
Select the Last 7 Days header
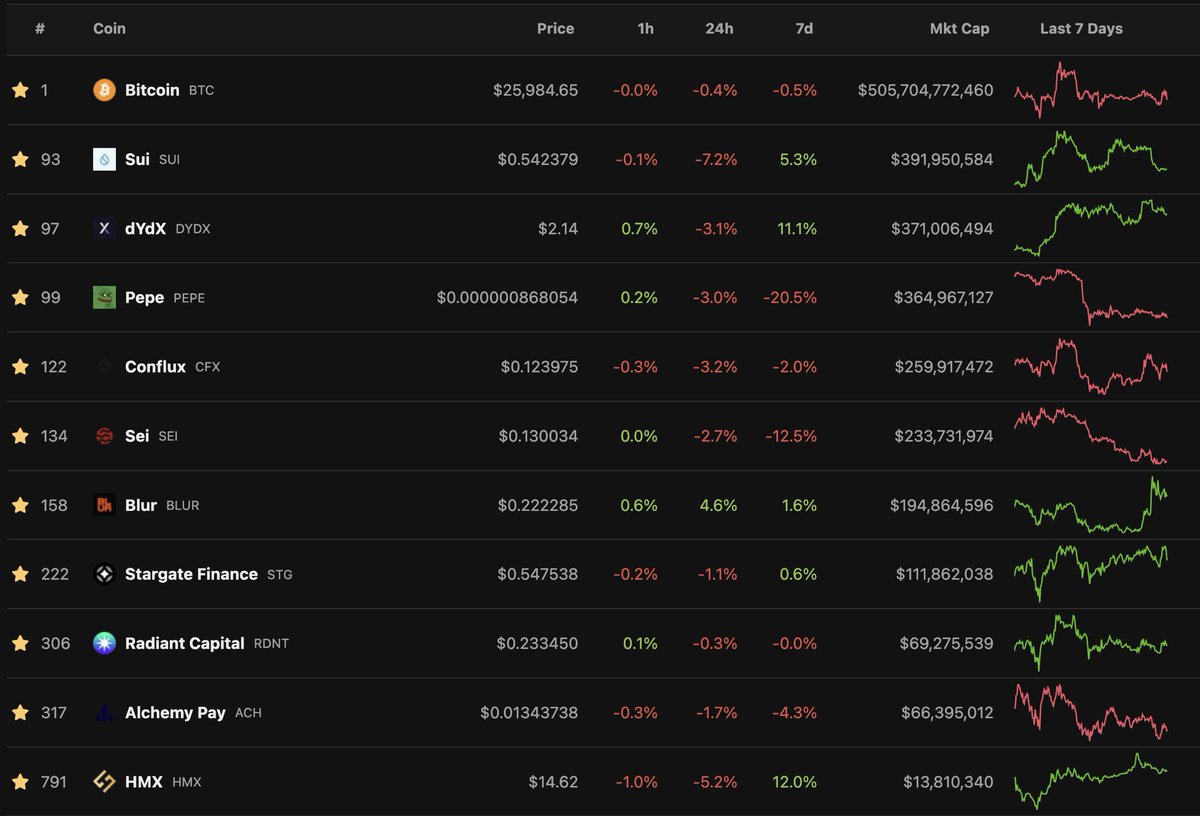[1081, 28]
